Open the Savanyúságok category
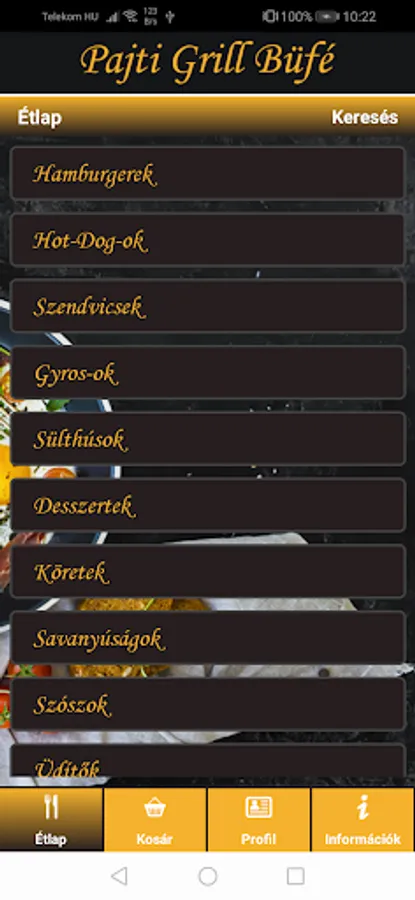The image size is (415, 900). (208, 638)
